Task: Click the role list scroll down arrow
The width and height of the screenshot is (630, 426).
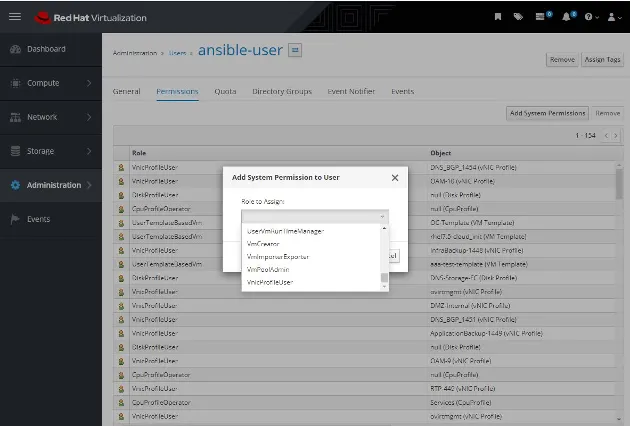Action: click(385, 287)
